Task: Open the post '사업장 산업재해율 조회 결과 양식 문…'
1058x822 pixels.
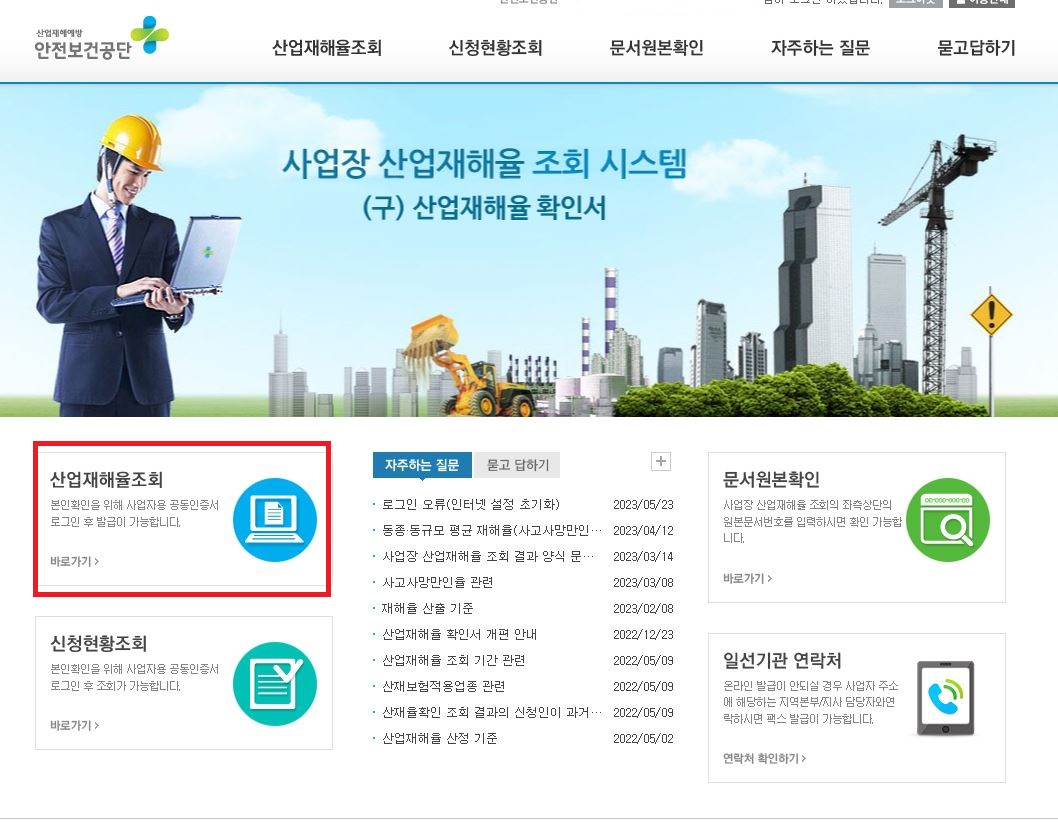Action: [489, 557]
